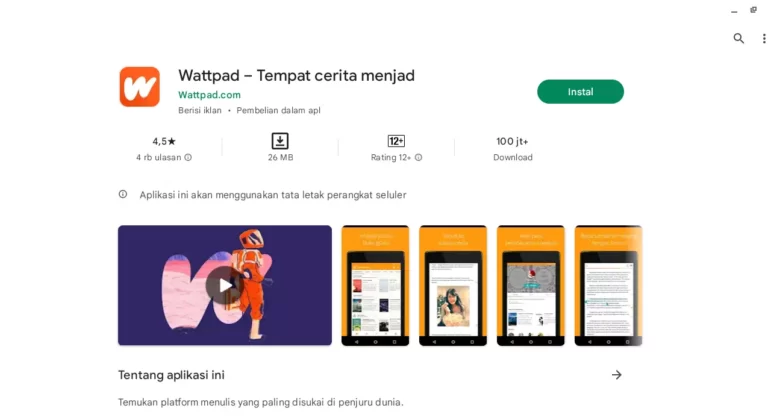The height and width of the screenshot is (420, 768).
Task: Open the Wattpad.com developer link
Action: (x=209, y=95)
